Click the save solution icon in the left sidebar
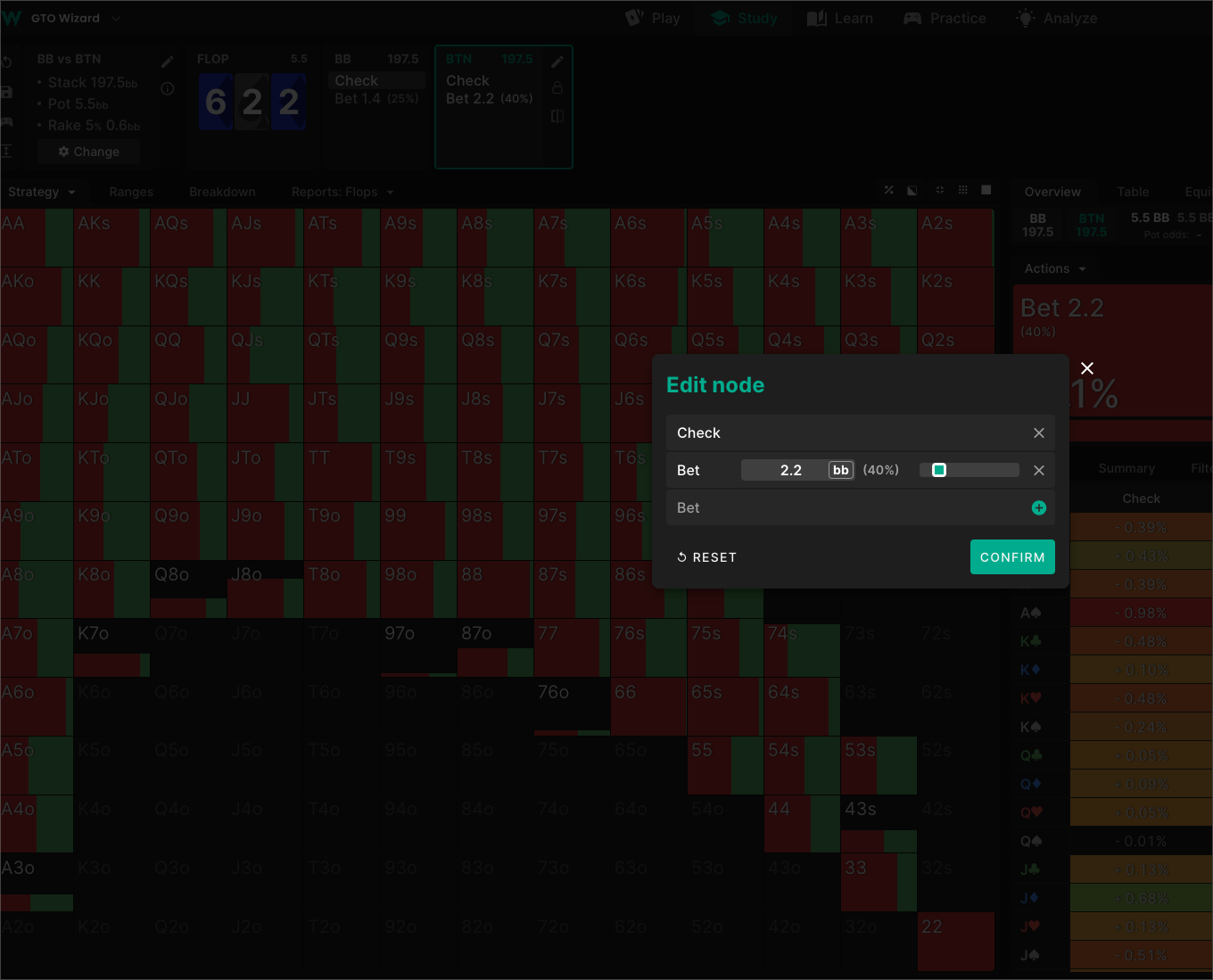 pos(7,91)
